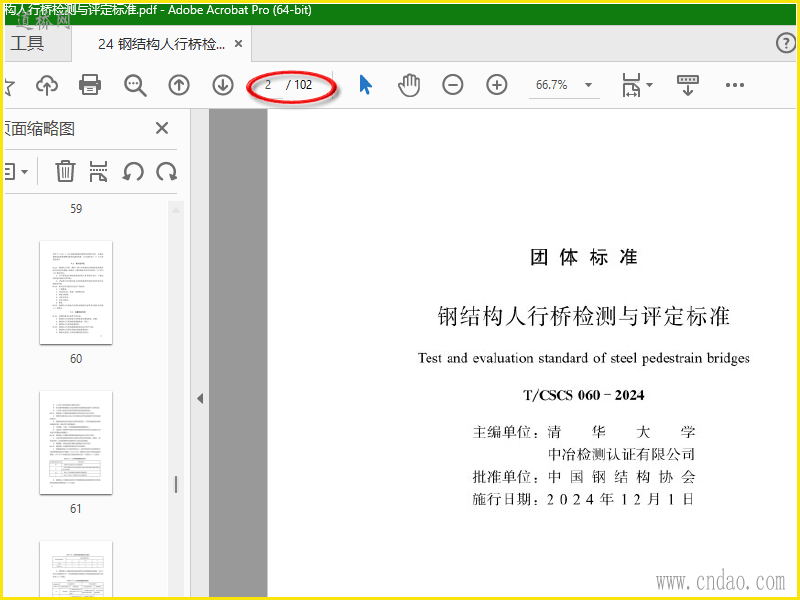Click the page label 59
This screenshot has height=600, width=800.
[76, 209]
